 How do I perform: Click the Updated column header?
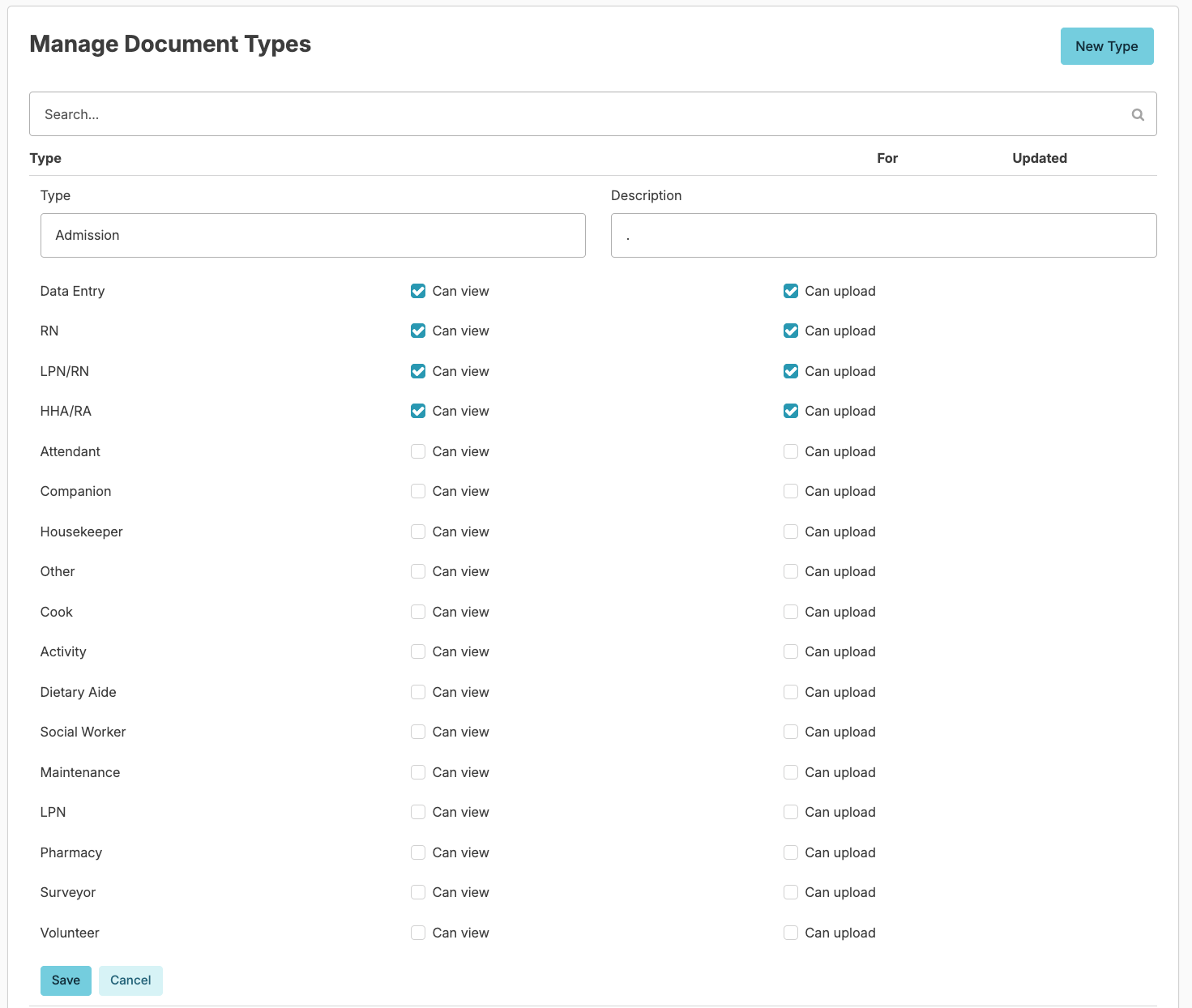click(1040, 158)
